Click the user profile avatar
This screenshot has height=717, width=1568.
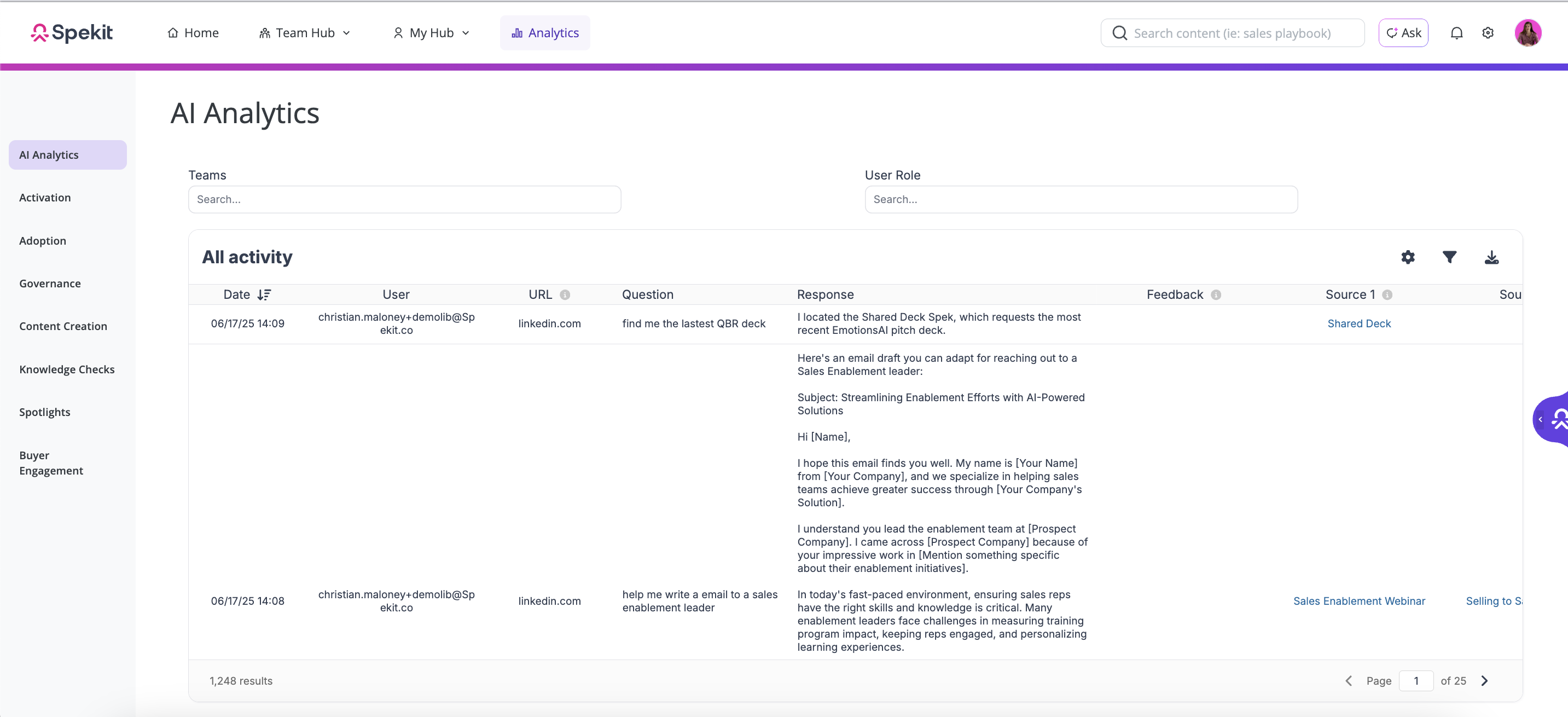pos(1528,33)
